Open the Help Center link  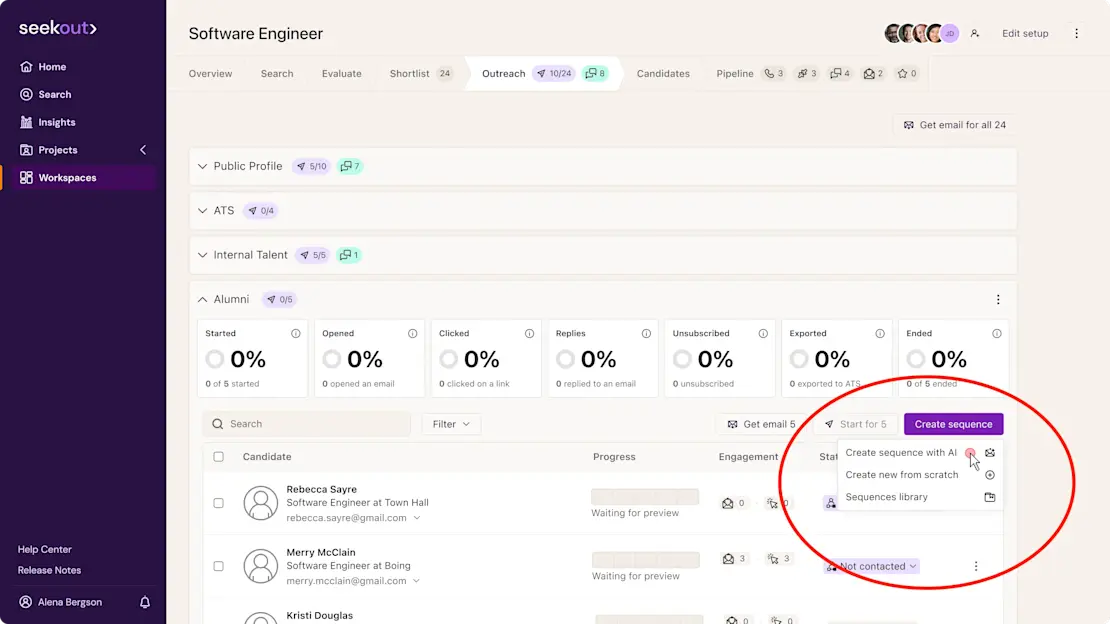[x=45, y=550]
